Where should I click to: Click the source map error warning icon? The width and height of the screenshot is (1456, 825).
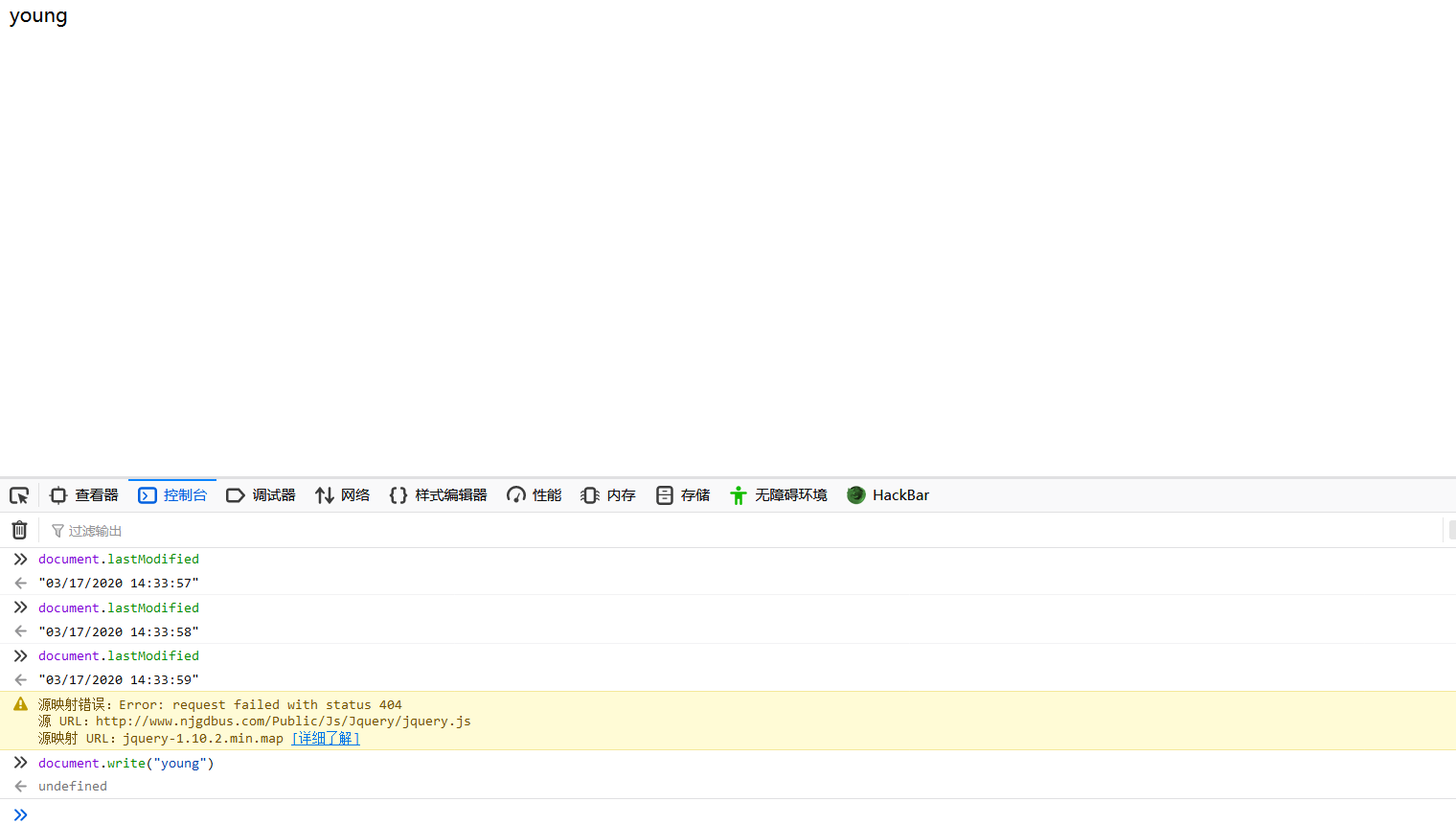click(x=20, y=704)
